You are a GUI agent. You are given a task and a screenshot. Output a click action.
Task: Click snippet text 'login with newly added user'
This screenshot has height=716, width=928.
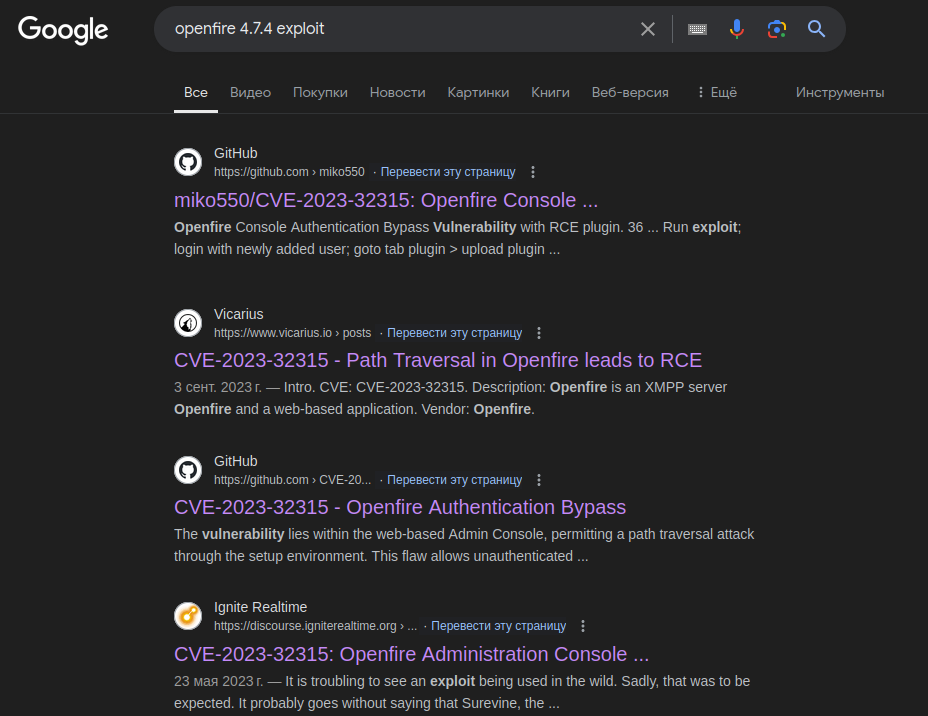pos(262,249)
